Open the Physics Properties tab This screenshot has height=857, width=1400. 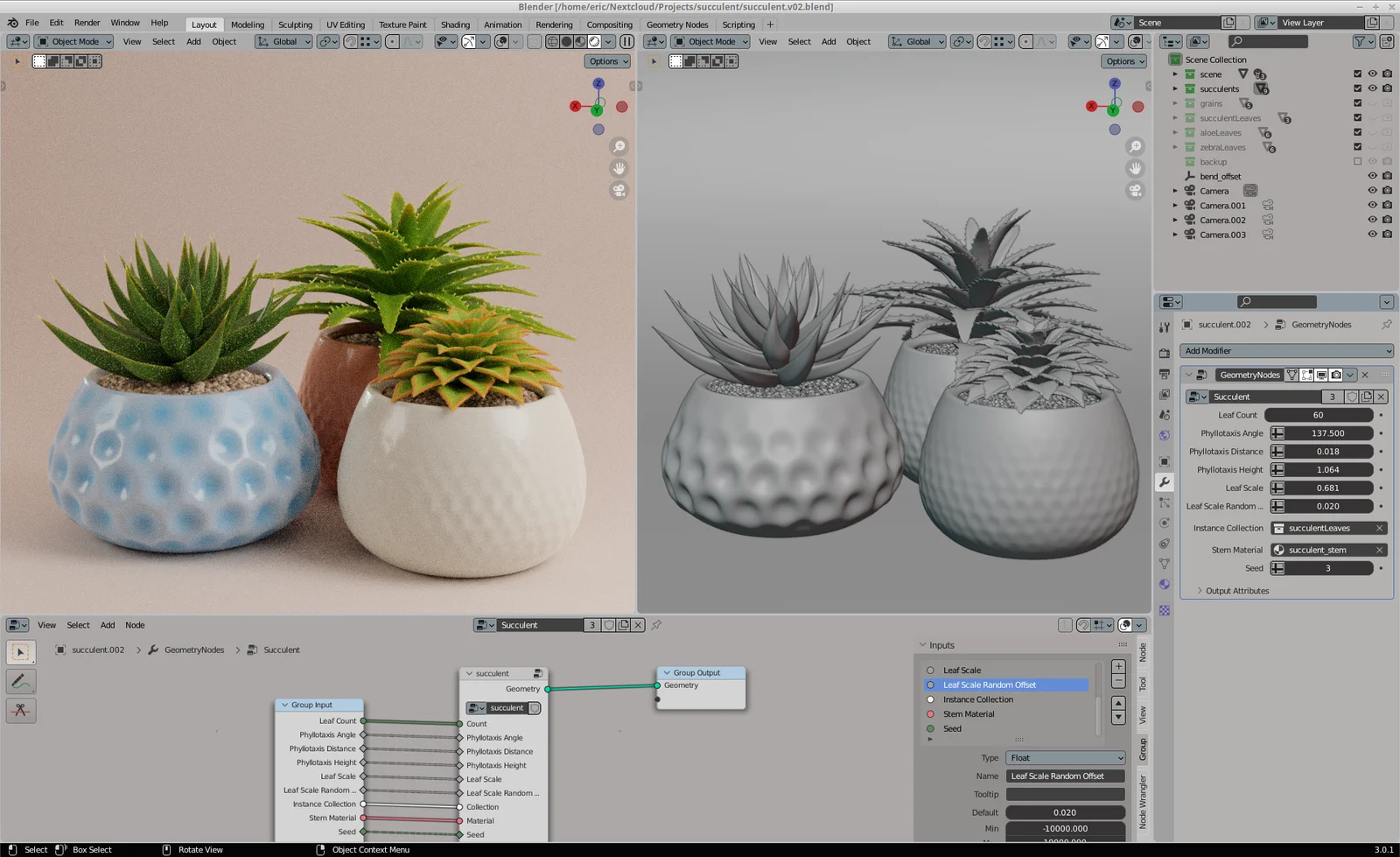[1164, 522]
